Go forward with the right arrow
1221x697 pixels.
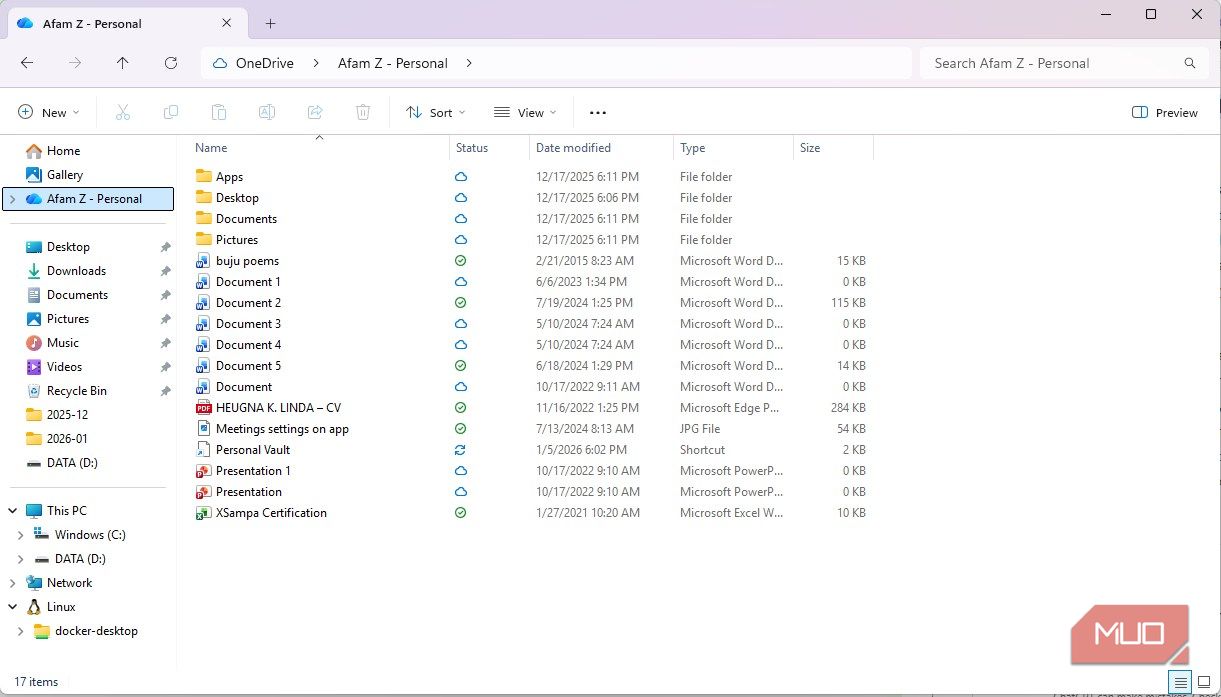tap(75, 63)
